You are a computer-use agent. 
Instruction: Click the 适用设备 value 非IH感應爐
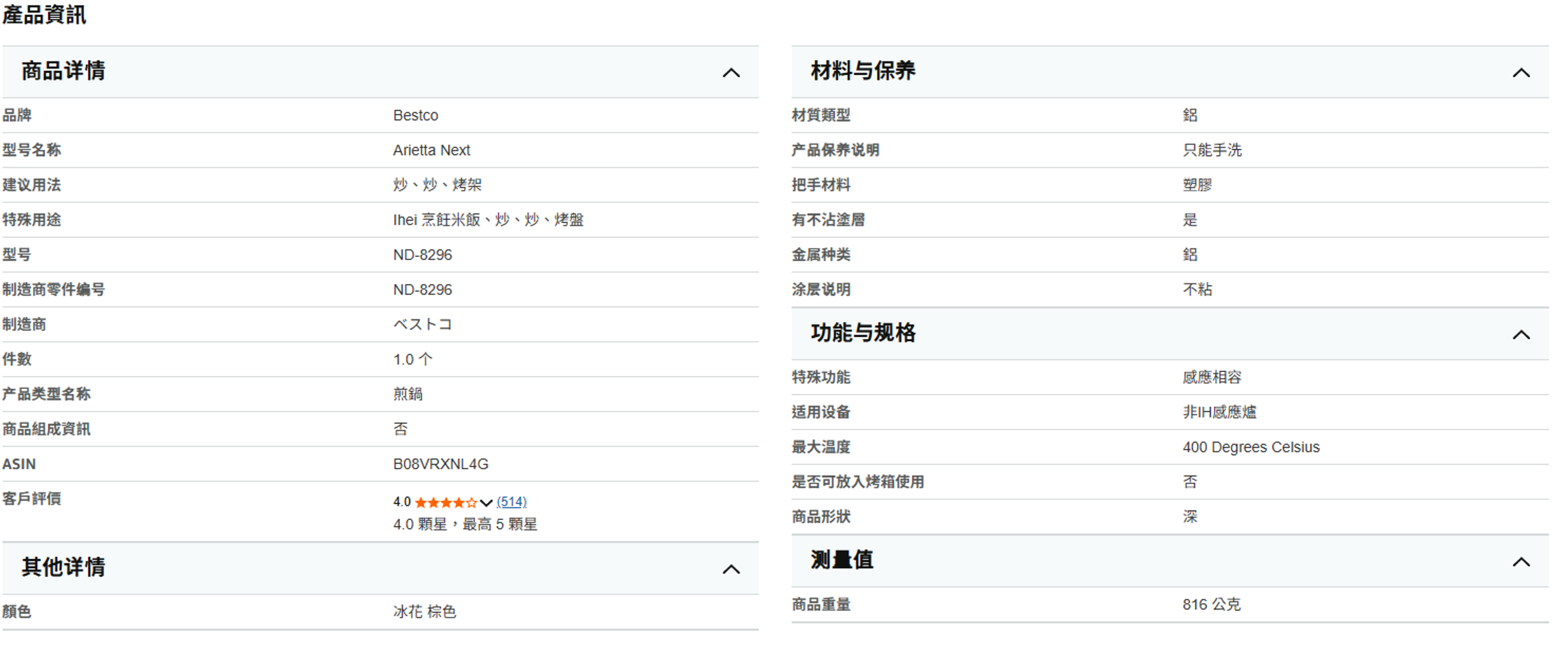(x=1219, y=412)
